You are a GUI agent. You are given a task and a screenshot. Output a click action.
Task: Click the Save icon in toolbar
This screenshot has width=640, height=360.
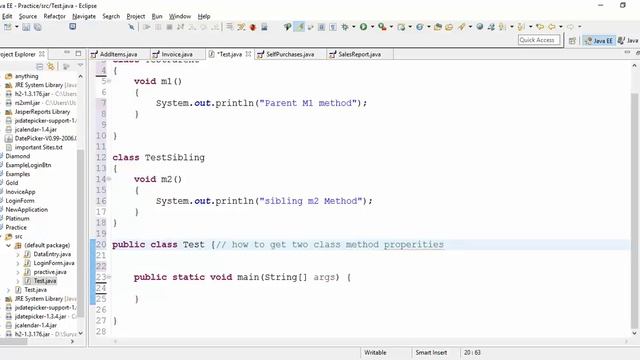click(26, 27)
